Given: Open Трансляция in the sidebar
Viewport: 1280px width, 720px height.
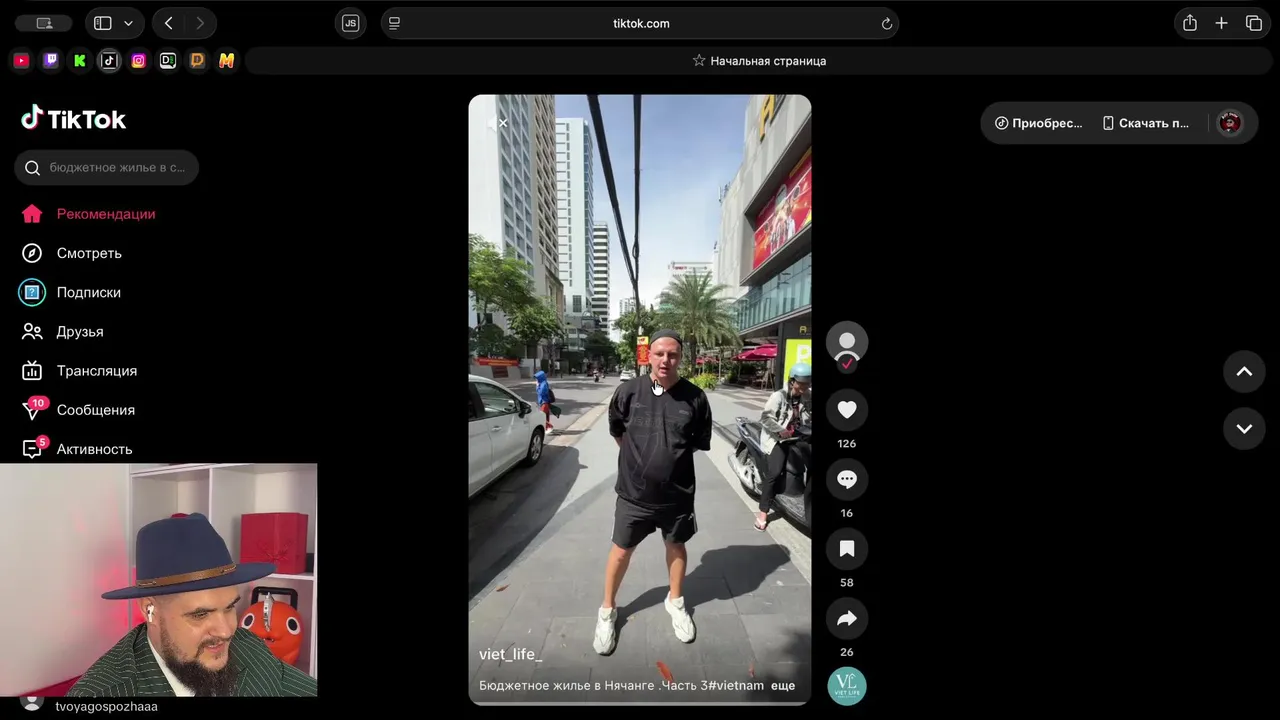Looking at the screenshot, I should point(80,370).
